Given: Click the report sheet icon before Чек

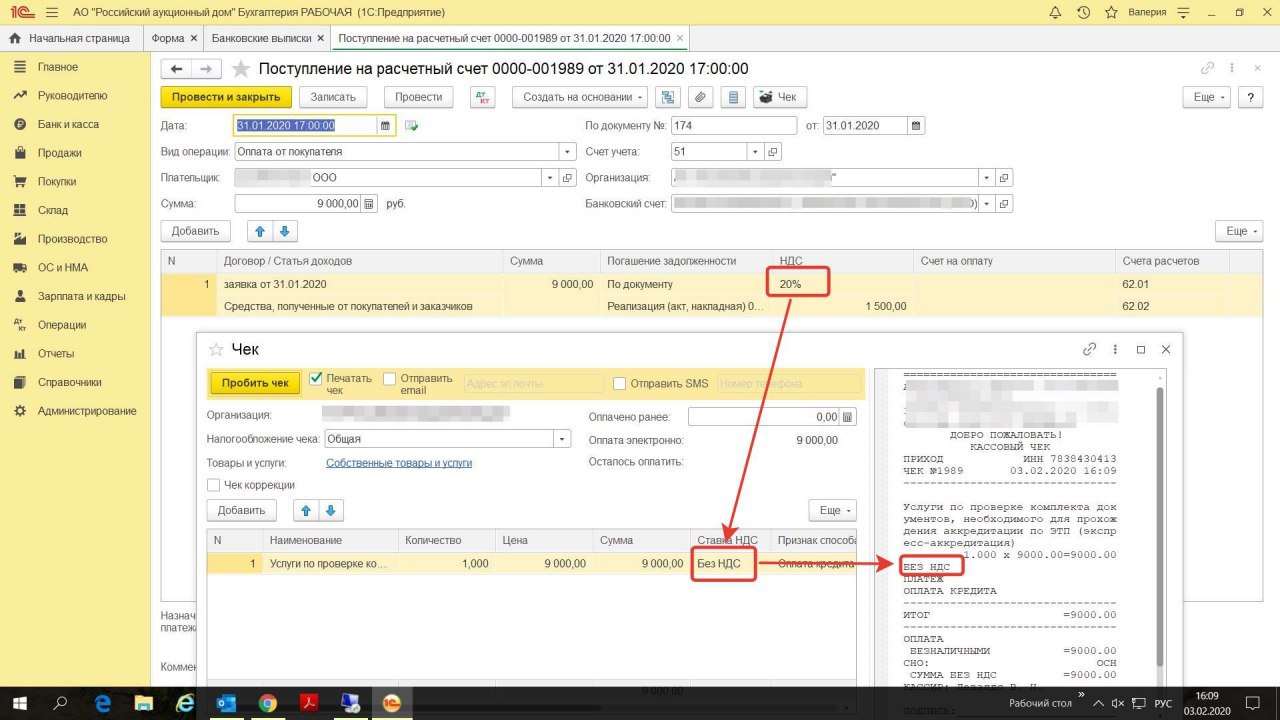Looking at the screenshot, I should [x=733, y=97].
